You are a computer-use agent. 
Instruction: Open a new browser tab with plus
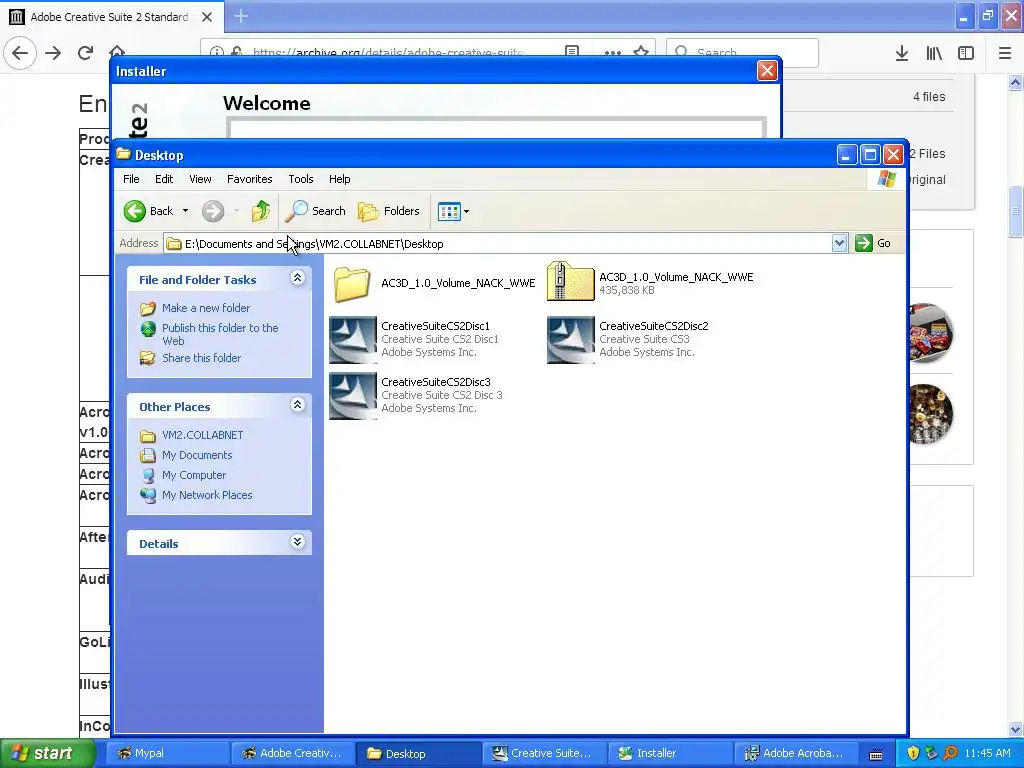pyautogui.click(x=241, y=16)
